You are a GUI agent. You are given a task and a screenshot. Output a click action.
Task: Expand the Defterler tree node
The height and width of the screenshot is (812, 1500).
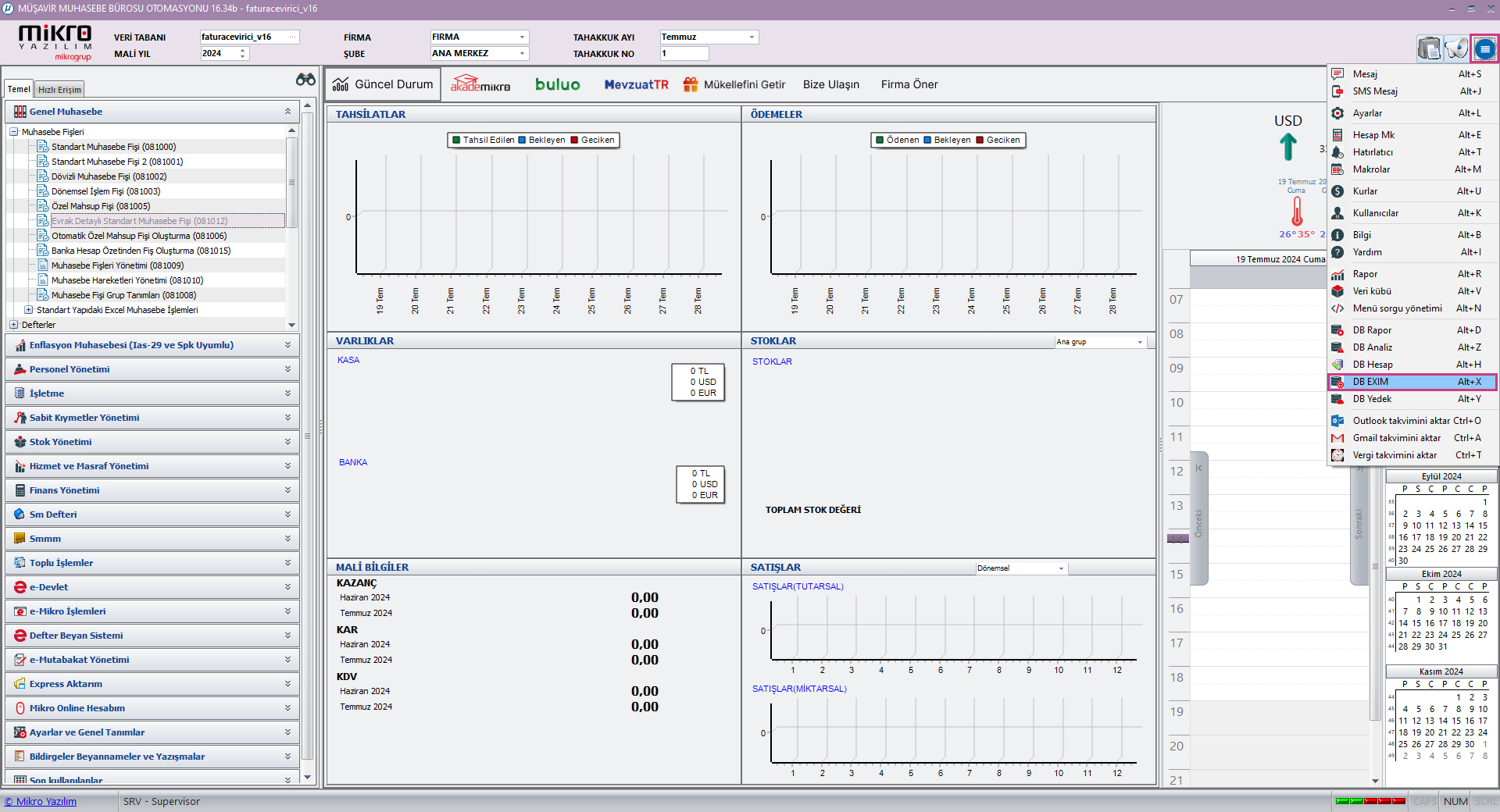tap(13, 325)
